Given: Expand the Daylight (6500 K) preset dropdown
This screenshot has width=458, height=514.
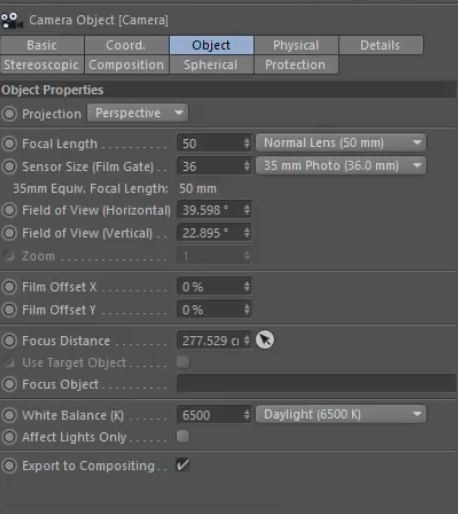Looking at the screenshot, I should click(x=341, y=414).
